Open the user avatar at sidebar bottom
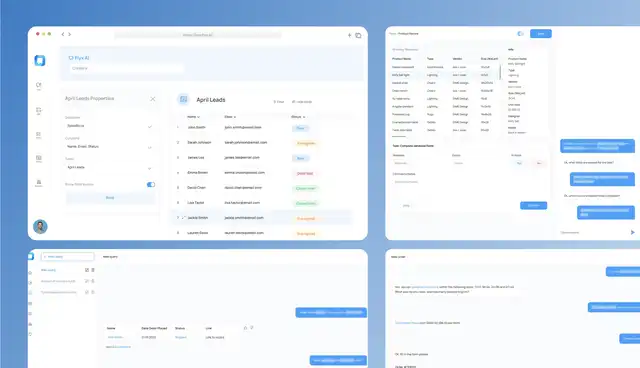Viewport: 640px width, 368px height. tap(40, 226)
